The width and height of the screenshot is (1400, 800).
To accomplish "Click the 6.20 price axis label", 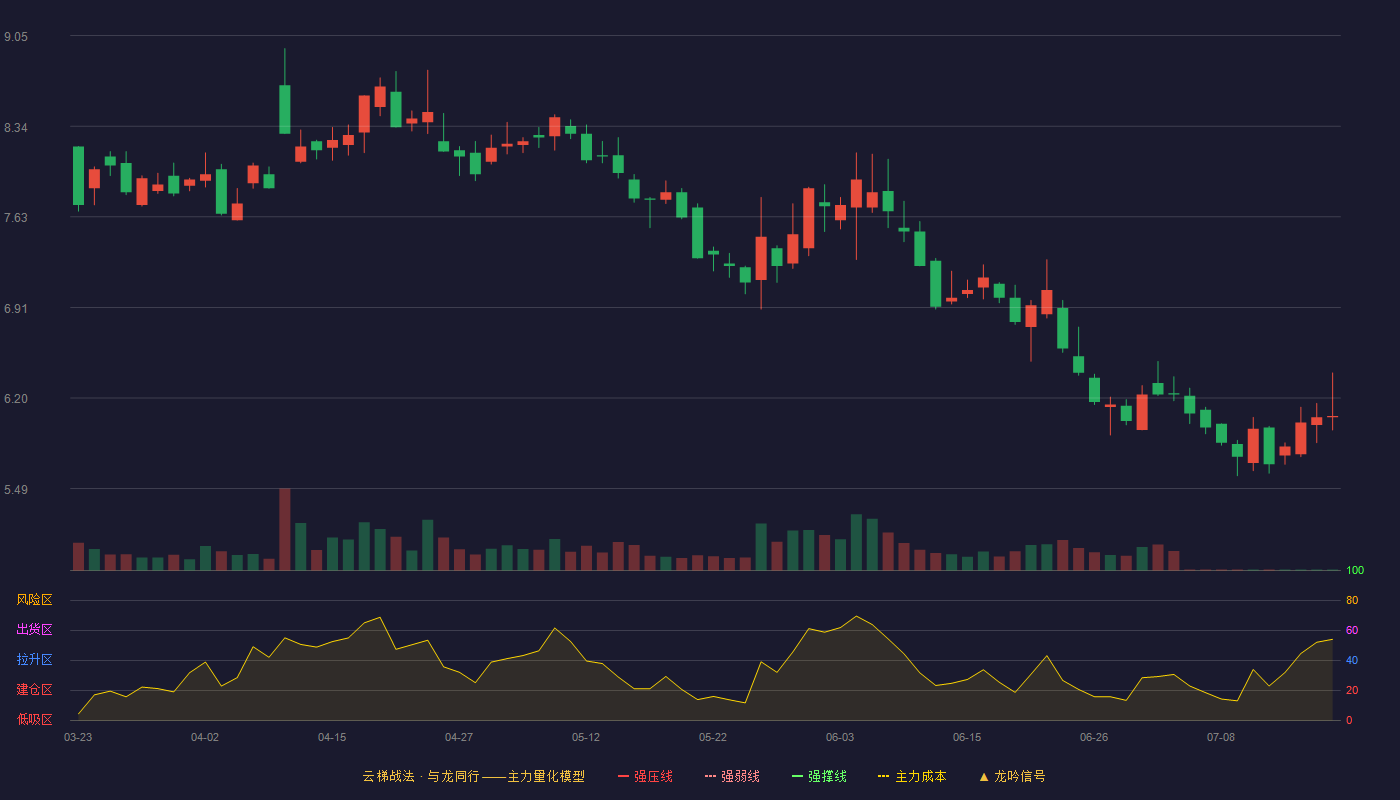I will point(16,399).
